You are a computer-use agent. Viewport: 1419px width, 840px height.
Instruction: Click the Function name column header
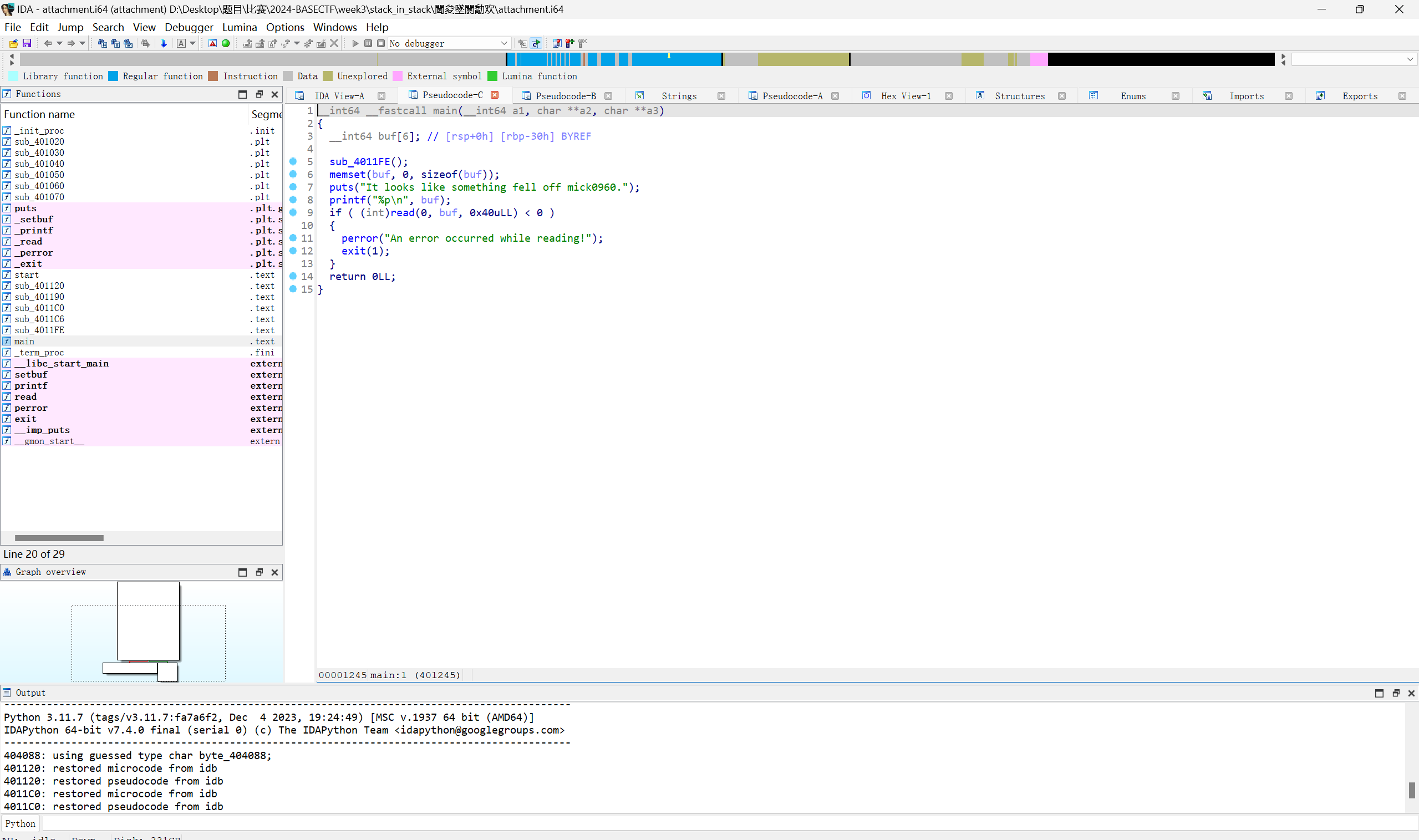124,114
